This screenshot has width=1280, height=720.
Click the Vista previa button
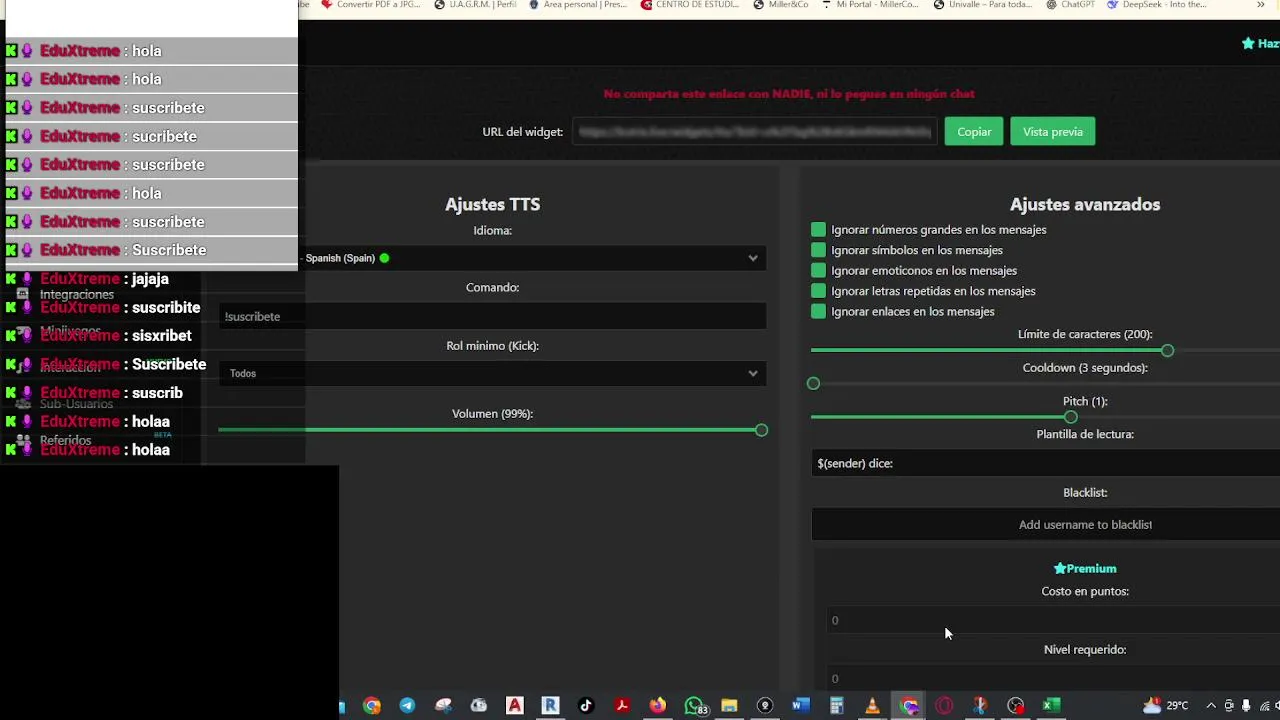point(1053,131)
